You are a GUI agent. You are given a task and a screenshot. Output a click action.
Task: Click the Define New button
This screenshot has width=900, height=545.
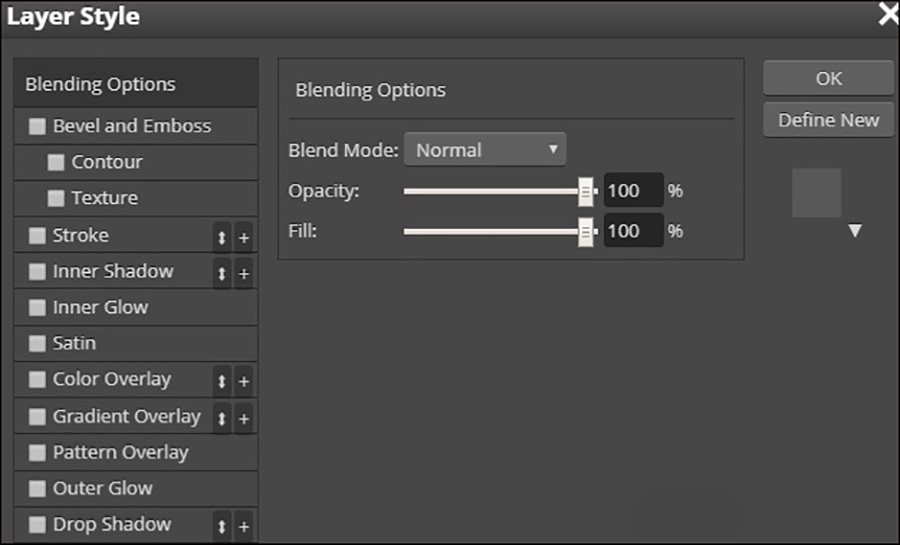(x=828, y=120)
